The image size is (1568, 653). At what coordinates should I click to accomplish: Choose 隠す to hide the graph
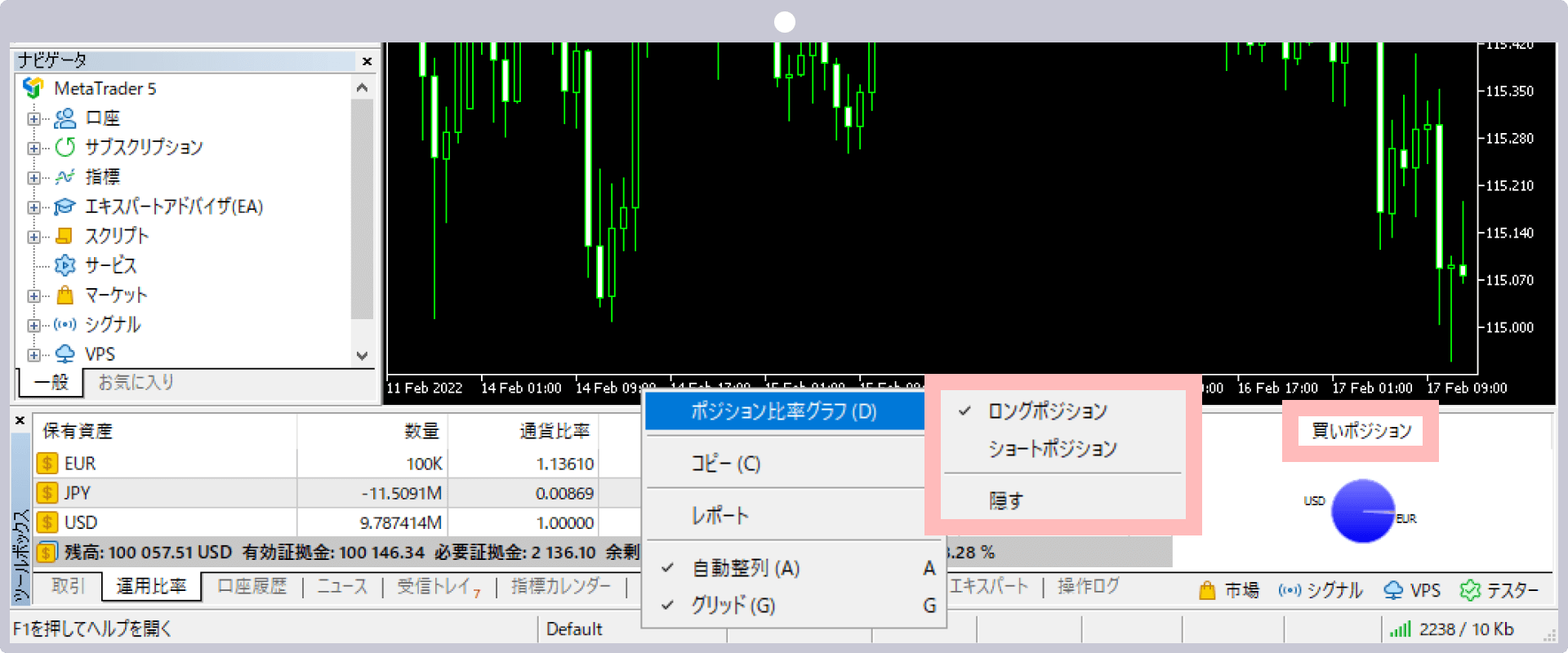(1062, 500)
